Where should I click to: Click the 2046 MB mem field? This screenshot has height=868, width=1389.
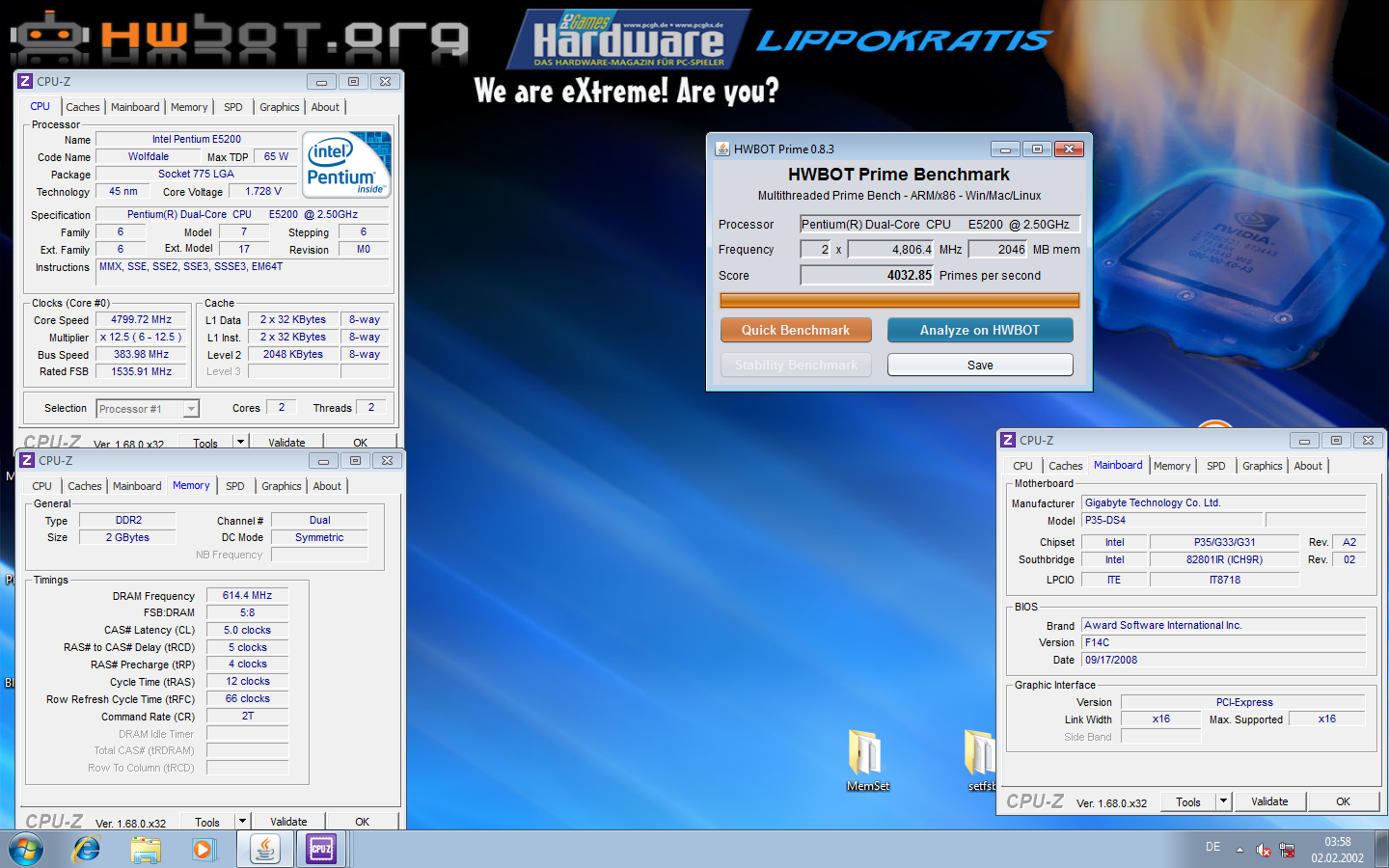[x=997, y=249]
